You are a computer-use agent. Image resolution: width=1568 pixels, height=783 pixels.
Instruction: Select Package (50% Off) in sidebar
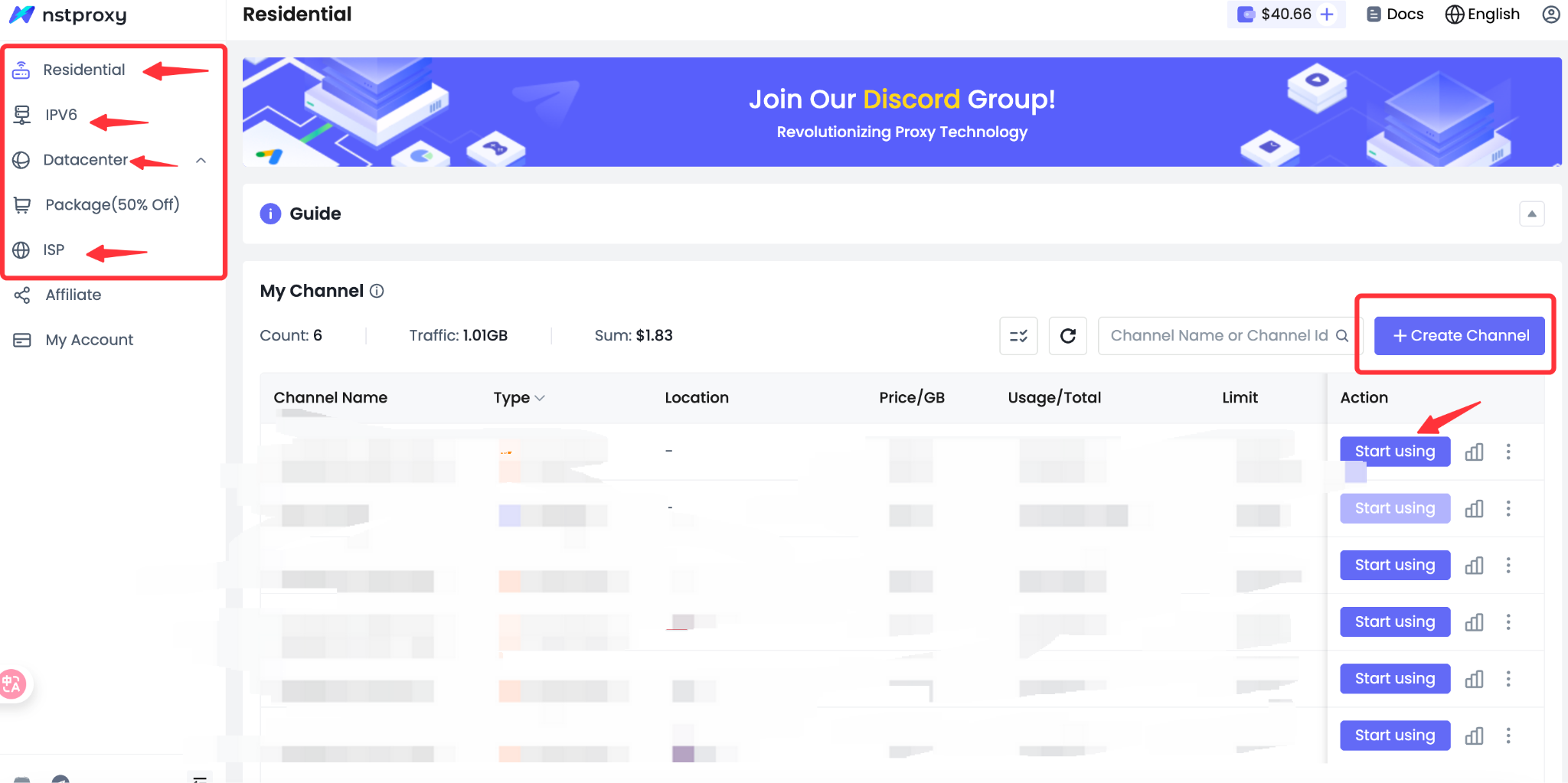pyautogui.click(x=112, y=205)
